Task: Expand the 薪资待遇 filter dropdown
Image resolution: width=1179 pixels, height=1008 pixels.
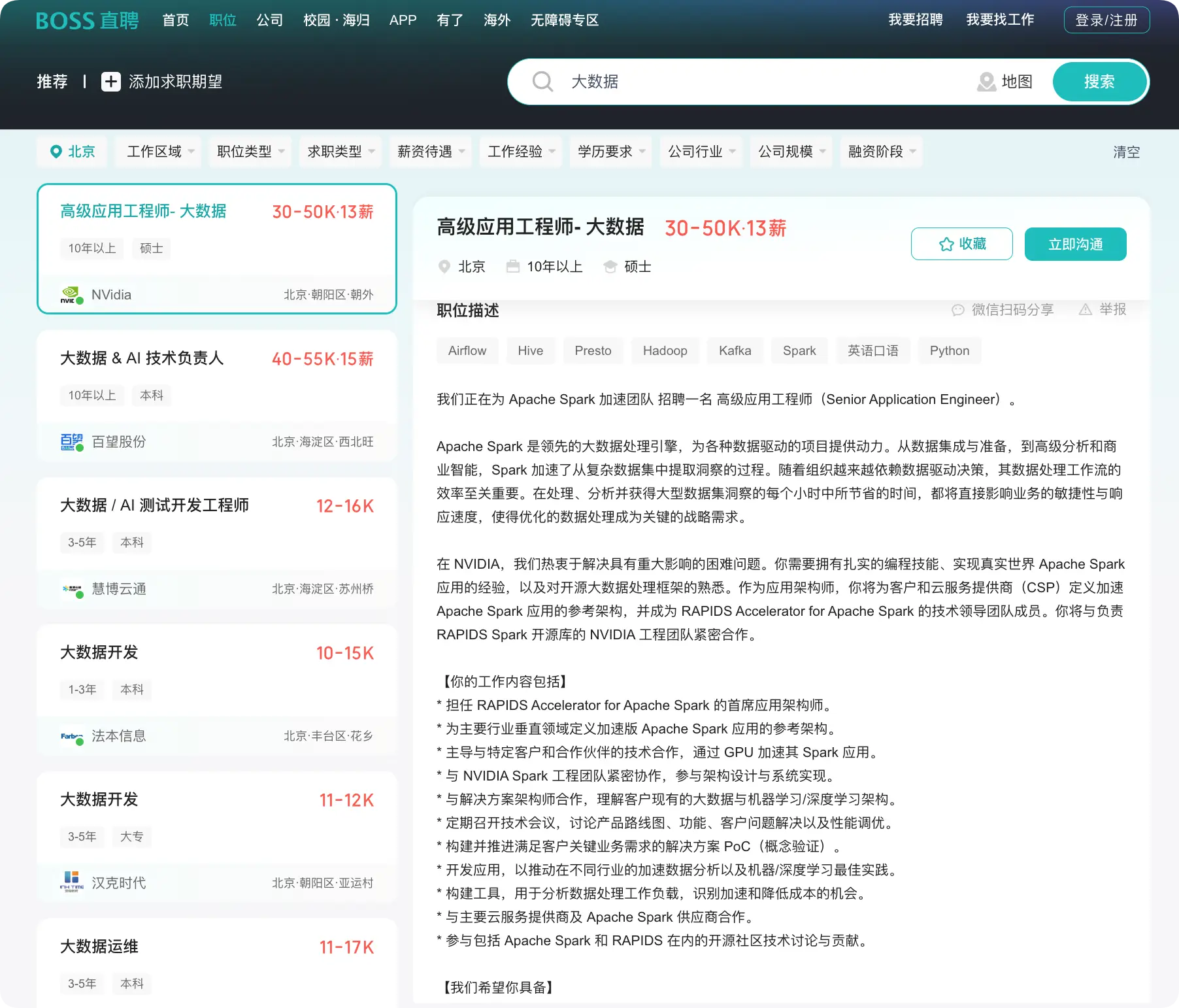Action: pos(431,152)
